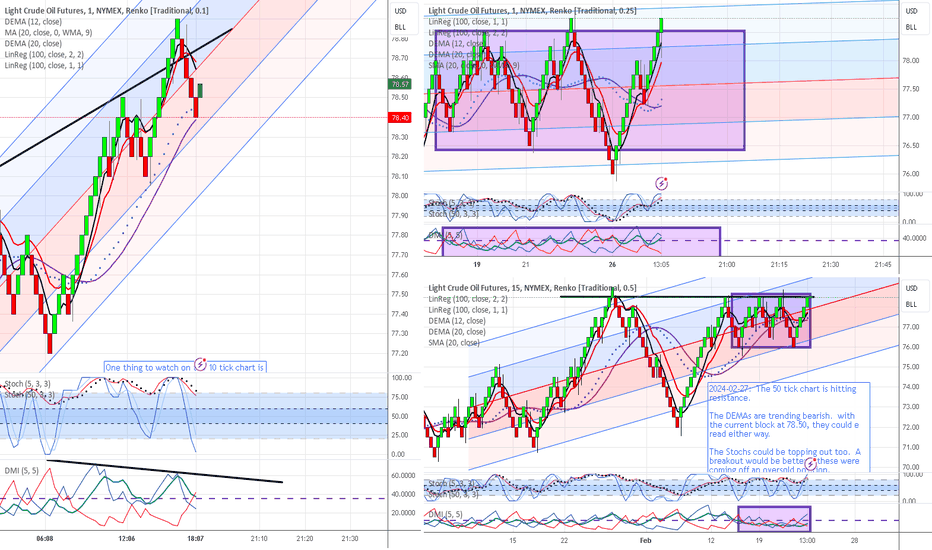Click 77.50 price level on top-right chart scale

pos(911,89)
